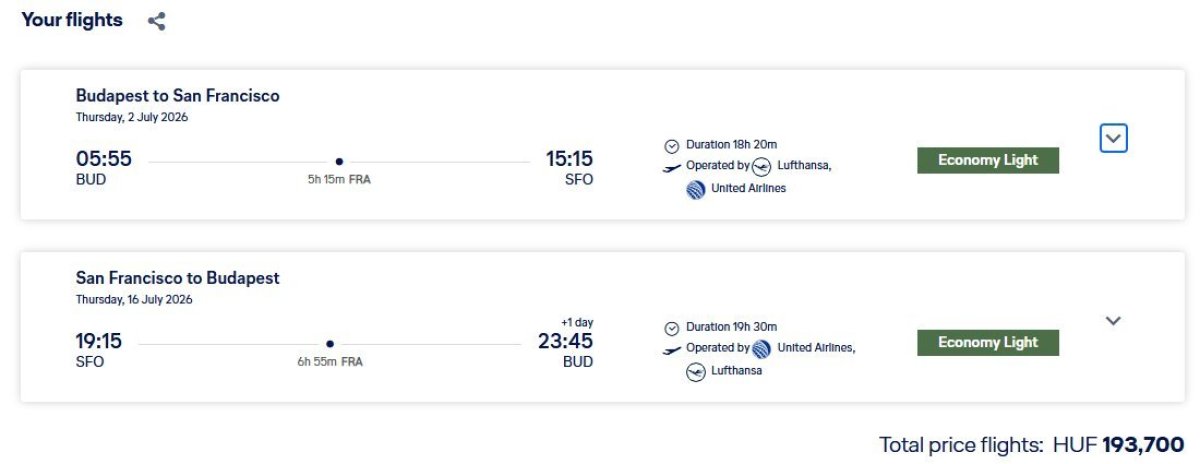Click the Lufthansa logo on return flight
The height and width of the screenshot is (464, 1200).
[x=696, y=372]
